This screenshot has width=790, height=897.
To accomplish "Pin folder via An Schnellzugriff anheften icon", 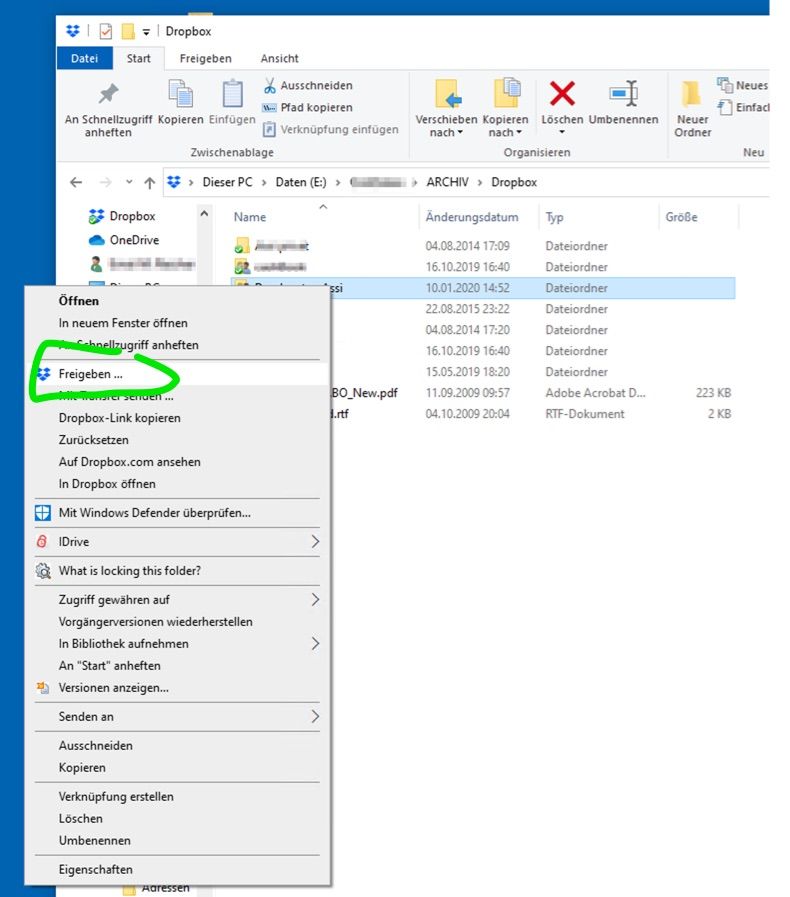I will tap(108, 95).
